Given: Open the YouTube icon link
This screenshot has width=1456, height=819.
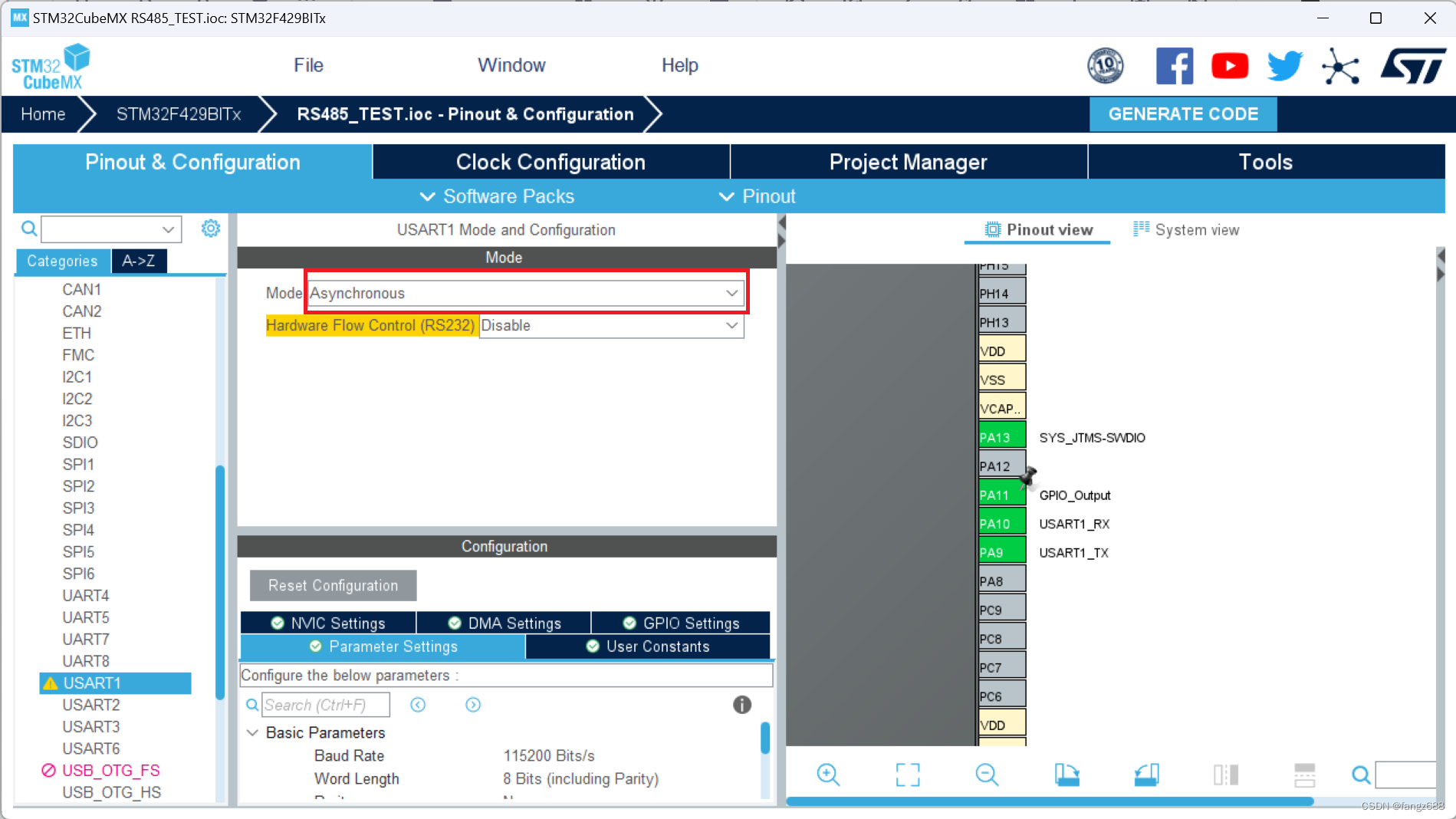Looking at the screenshot, I should coord(1230,66).
